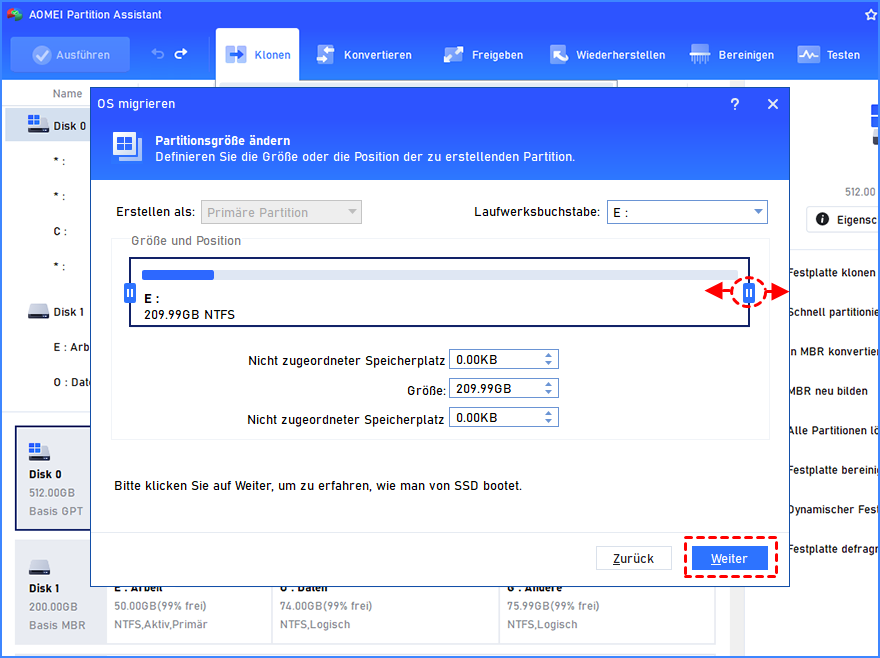Open the Erstellen als Primäre Partition dropdown
880x658 pixels.
[x=281, y=212]
